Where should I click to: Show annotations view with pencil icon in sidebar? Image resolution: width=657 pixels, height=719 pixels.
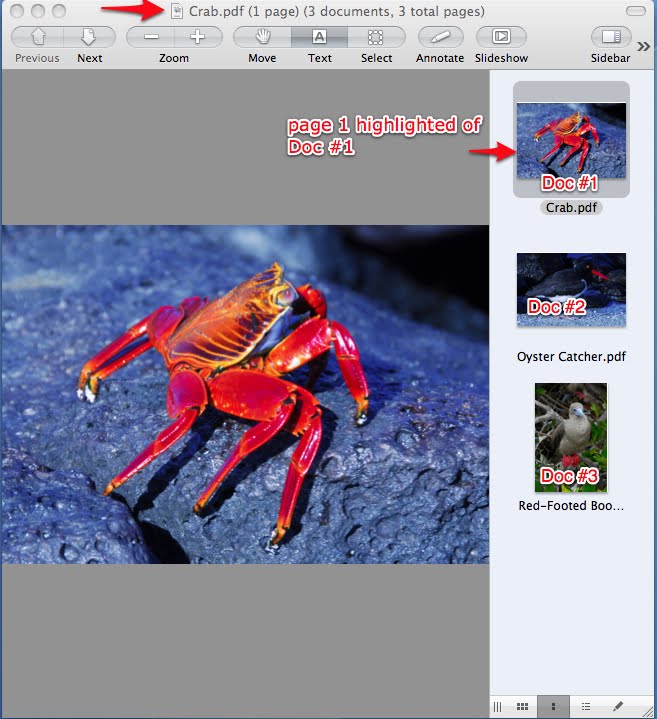618,707
